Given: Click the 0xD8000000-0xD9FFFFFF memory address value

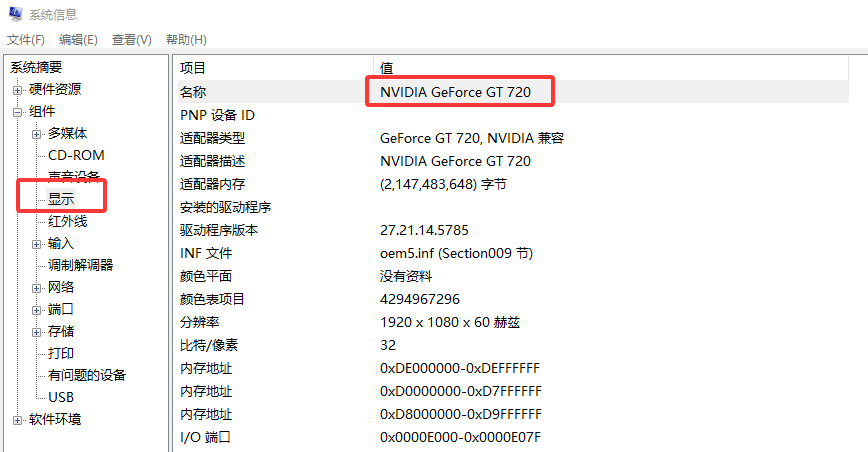Looking at the screenshot, I should click(461, 414).
